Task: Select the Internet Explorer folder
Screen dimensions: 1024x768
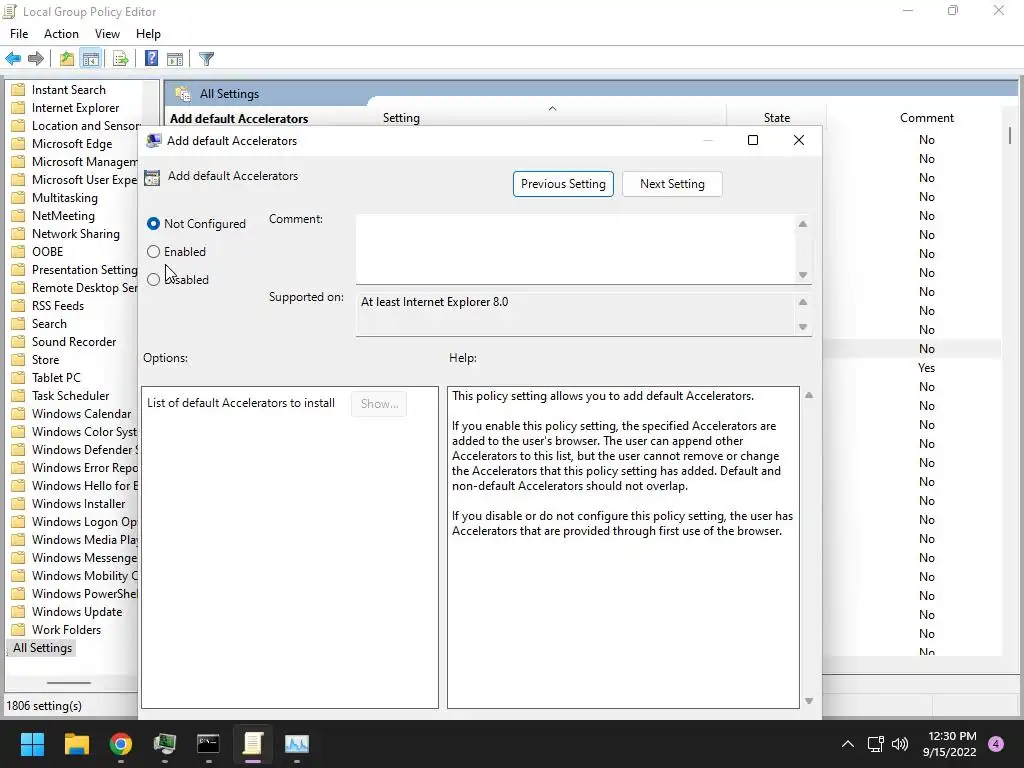Action: point(75,108)
